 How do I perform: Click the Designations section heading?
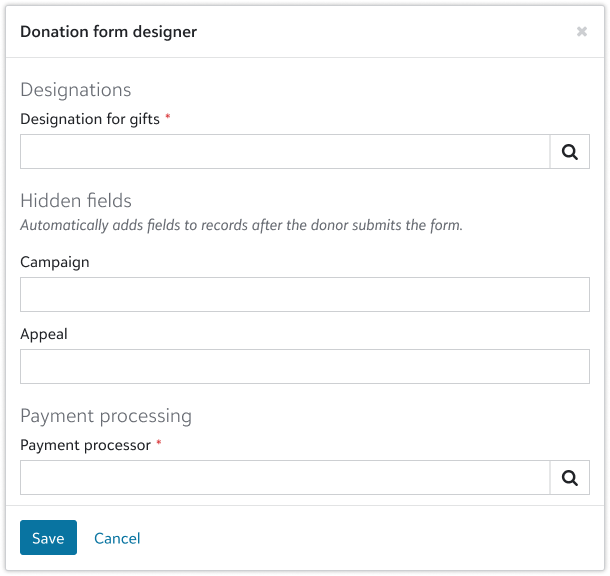click(x=76, y=90)
